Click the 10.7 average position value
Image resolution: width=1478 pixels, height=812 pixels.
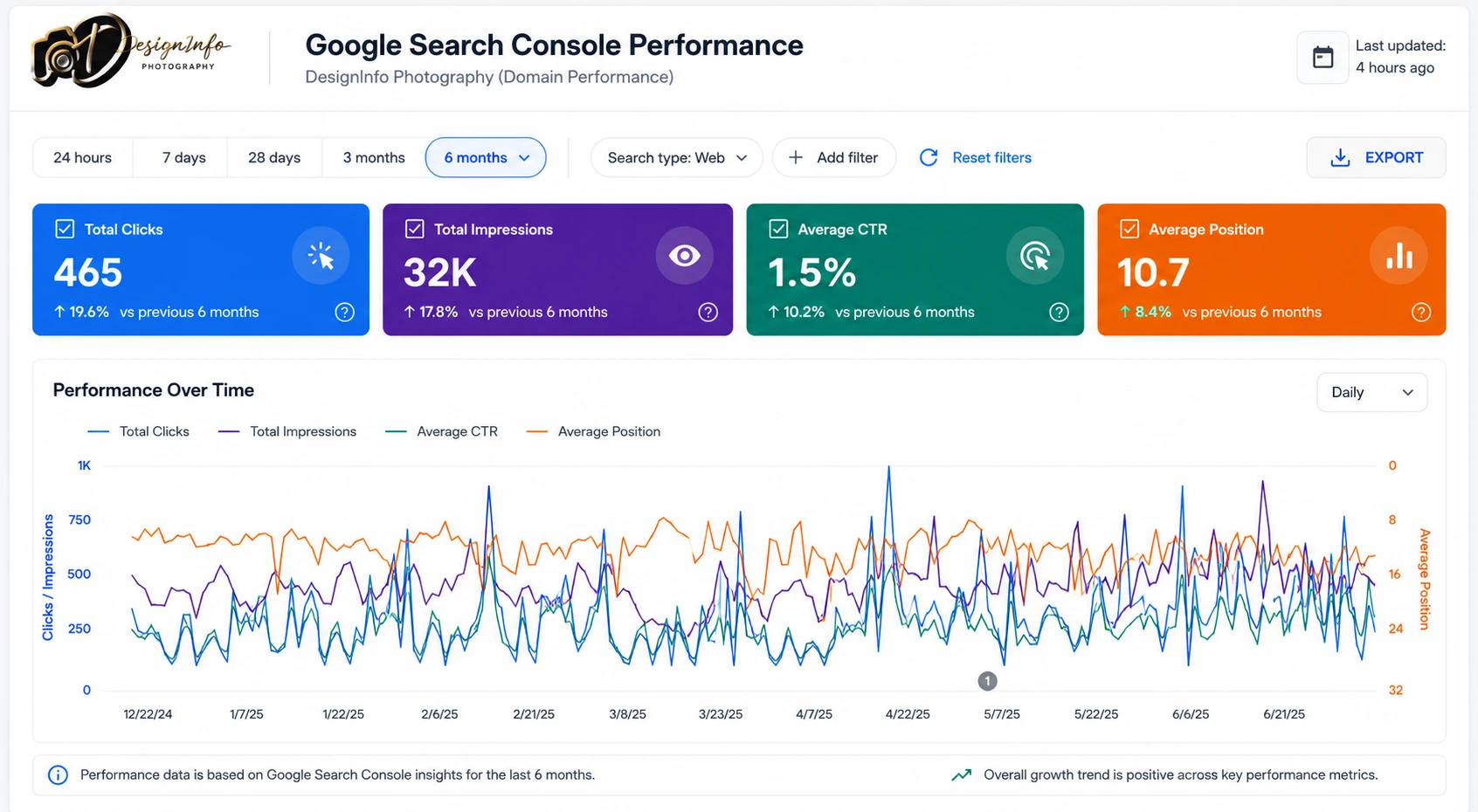click(x=1153, y=272)
